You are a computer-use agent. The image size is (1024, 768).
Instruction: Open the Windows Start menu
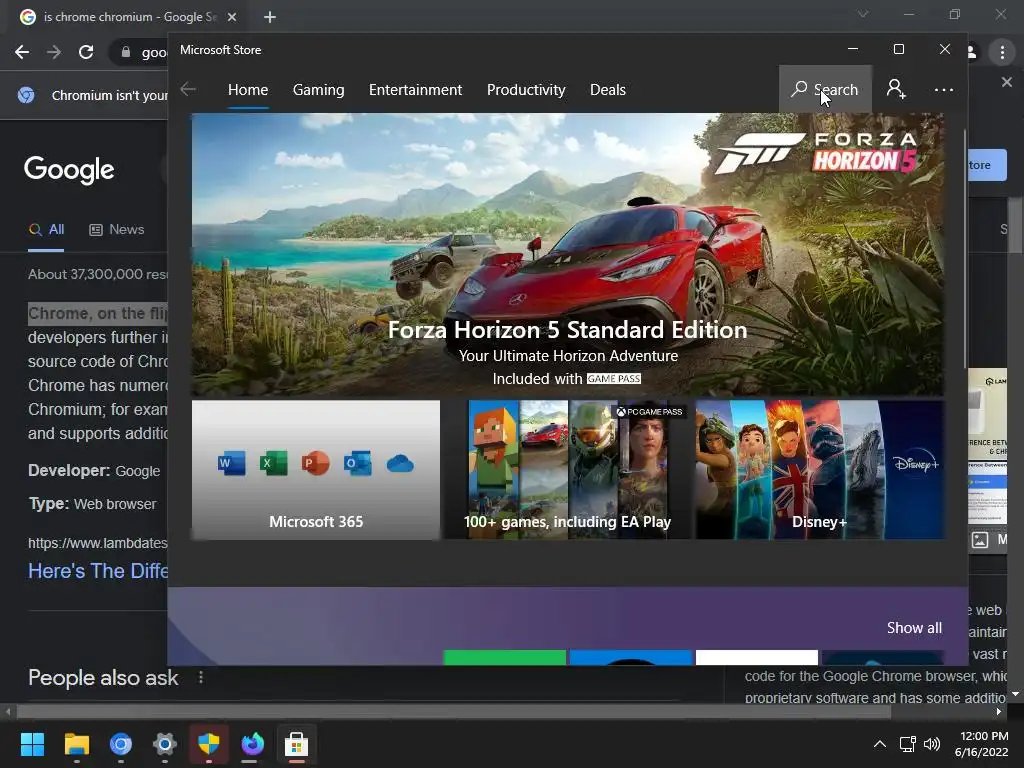click(33, 744)
